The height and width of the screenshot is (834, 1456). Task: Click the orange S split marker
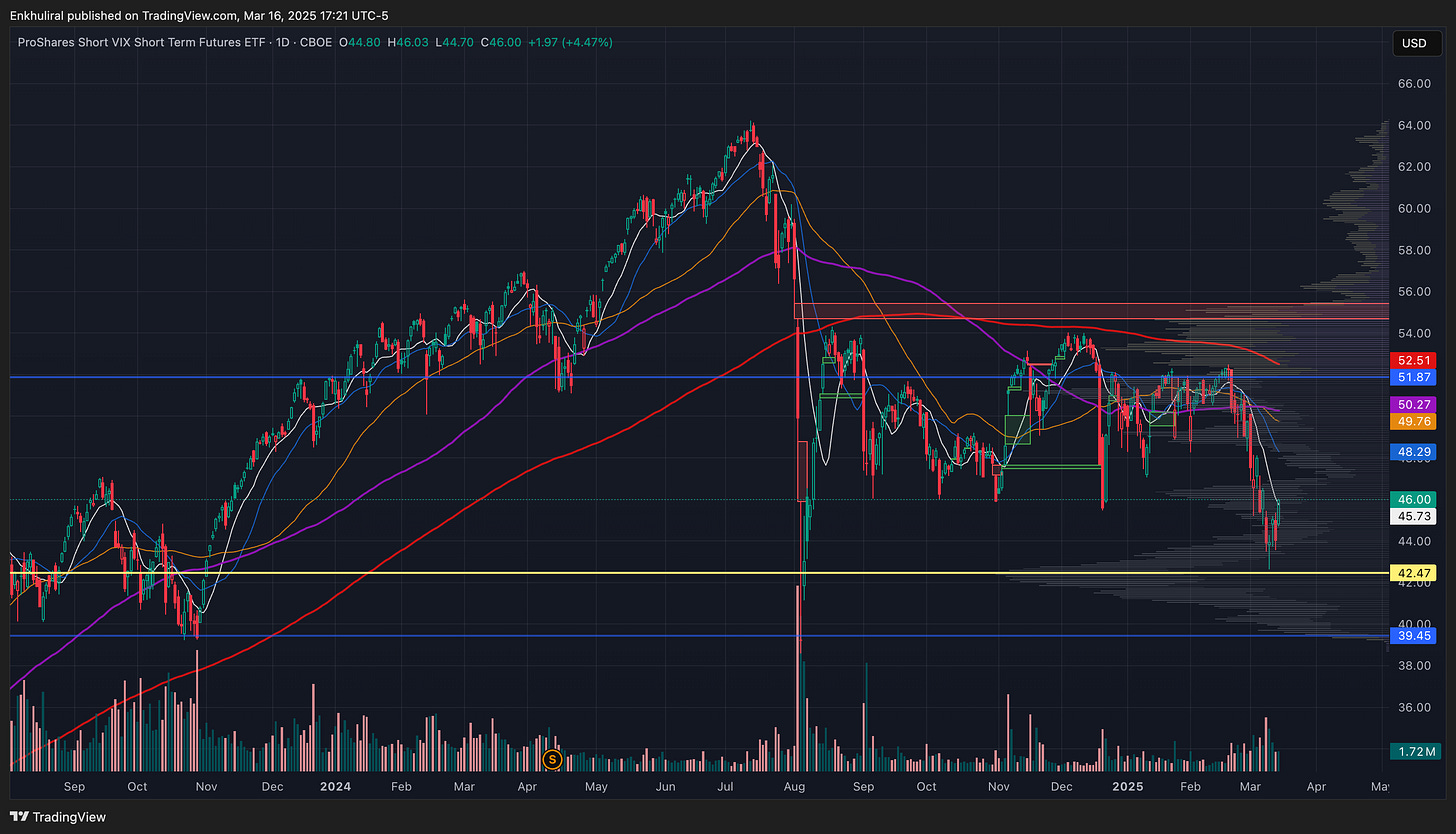[550, 760]
